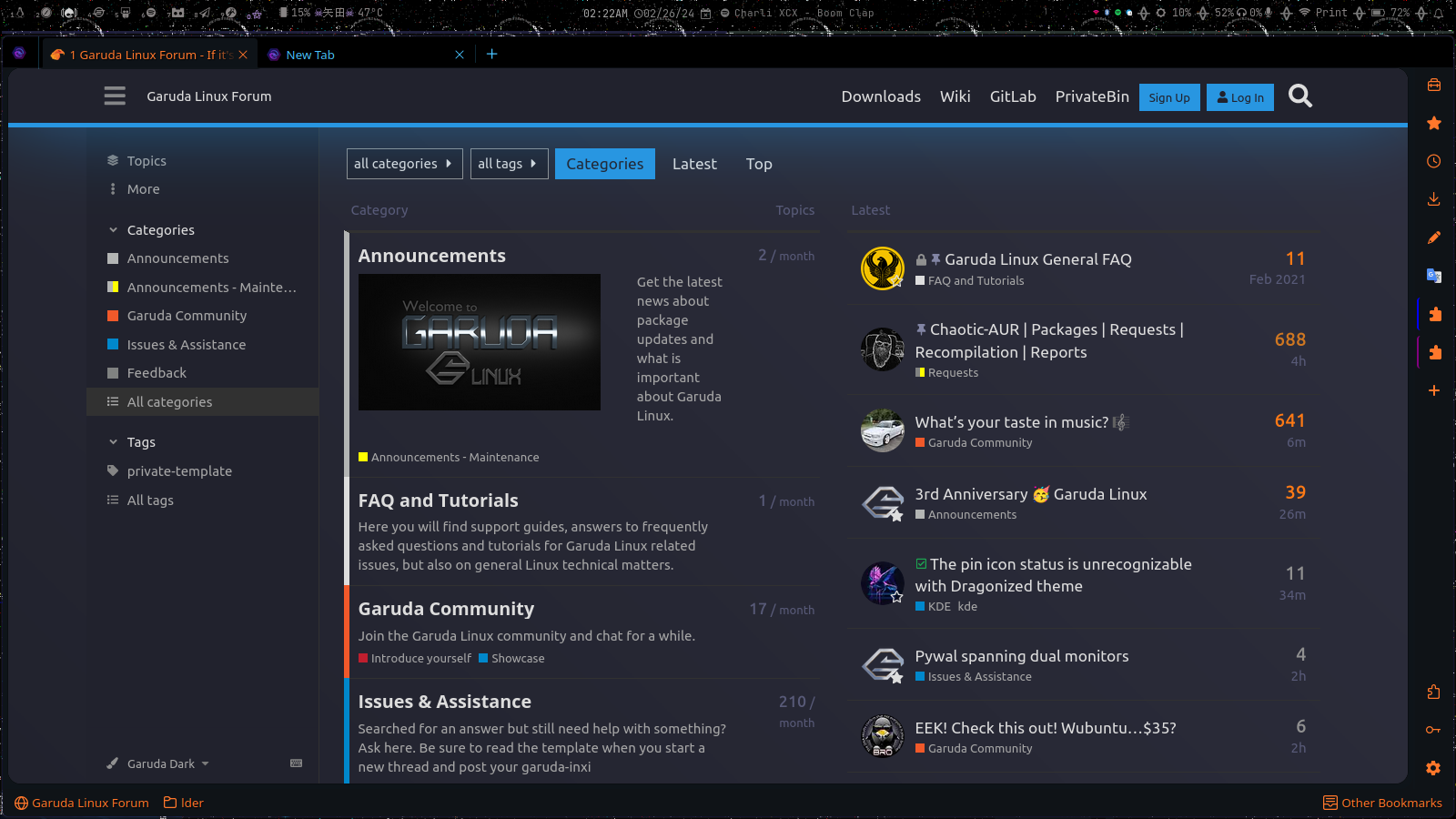Open the browser settings gear icon
This screenshot has width=1456, height=819.
point(1433,768)
